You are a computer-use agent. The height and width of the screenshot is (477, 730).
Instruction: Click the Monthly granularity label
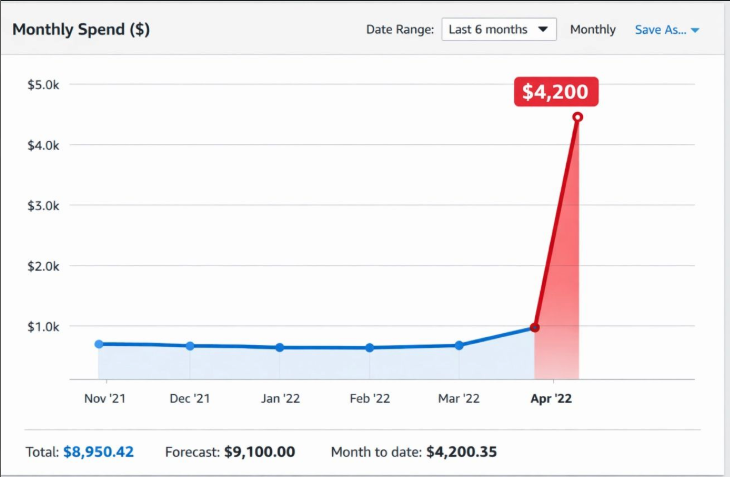pyautogui.click(x=593, y=30)
